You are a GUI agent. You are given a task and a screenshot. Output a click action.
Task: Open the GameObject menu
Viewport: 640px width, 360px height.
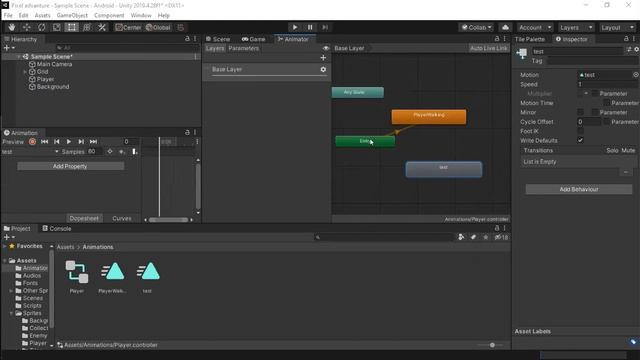click(x=72, y=16)
